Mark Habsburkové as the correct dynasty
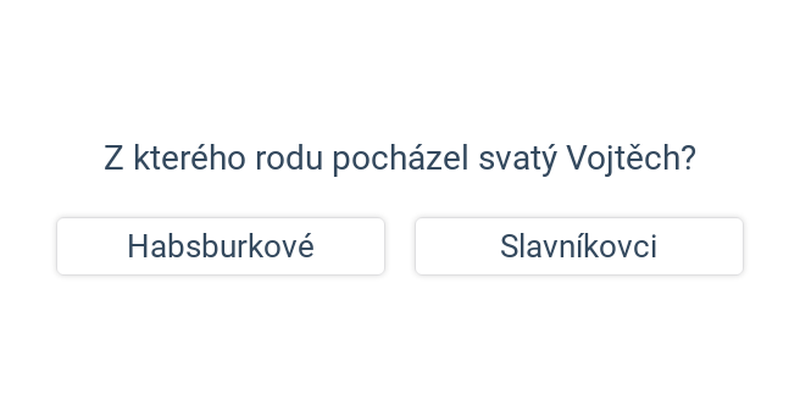The height and width of the screenshot is (400, 800). click(220, 246)
